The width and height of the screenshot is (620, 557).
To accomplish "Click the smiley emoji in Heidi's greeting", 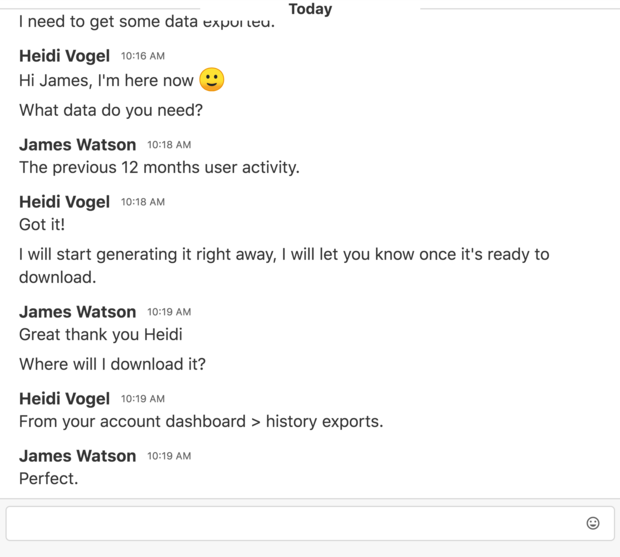I will 212,80.
